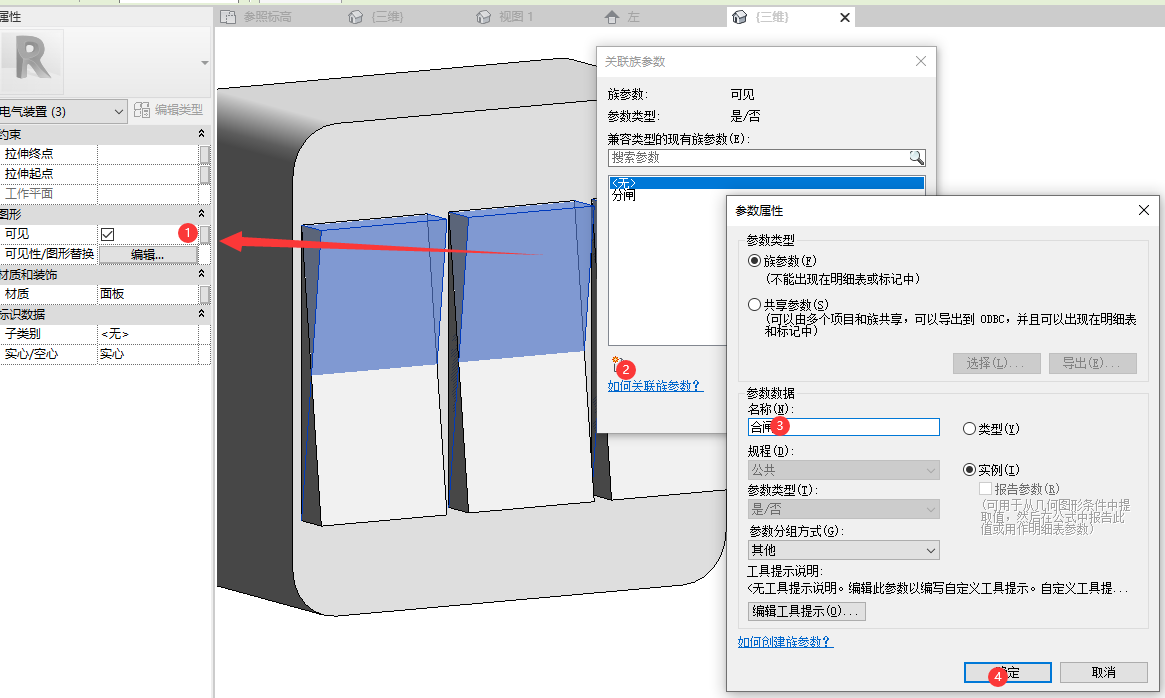Image resolution: width=1165 pixels, height=698 pixels.
Task: Collapse the 标识数据 section
Action: (201, 314)
